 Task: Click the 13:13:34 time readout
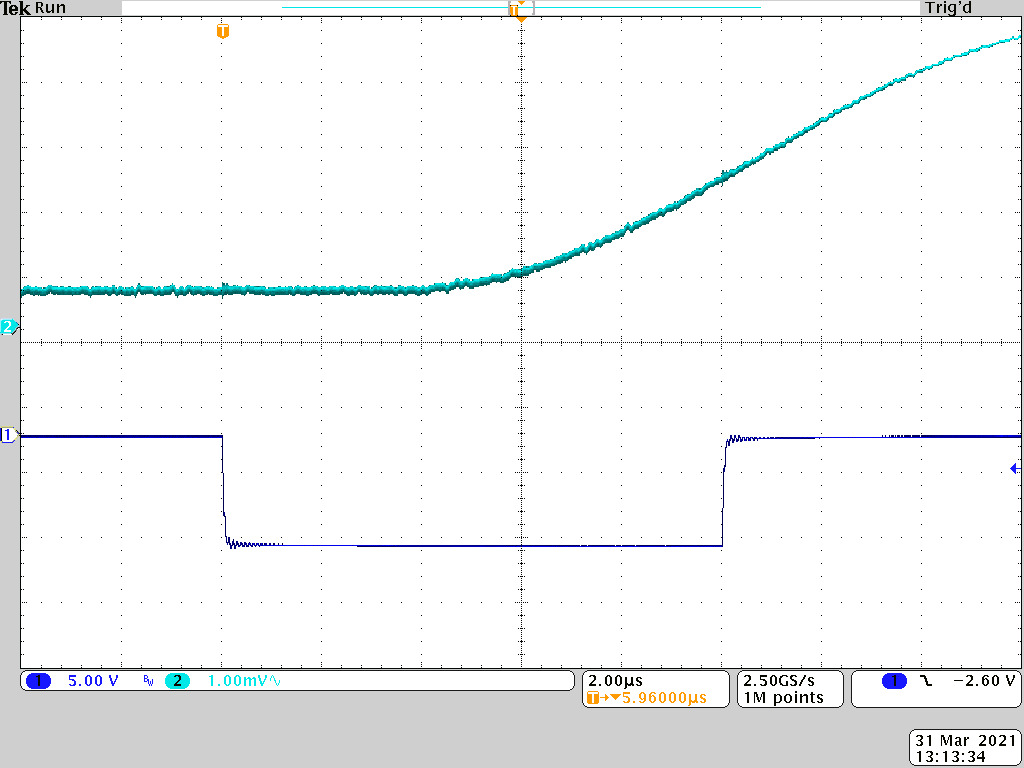pyautogui.click(x=950, y=758)
